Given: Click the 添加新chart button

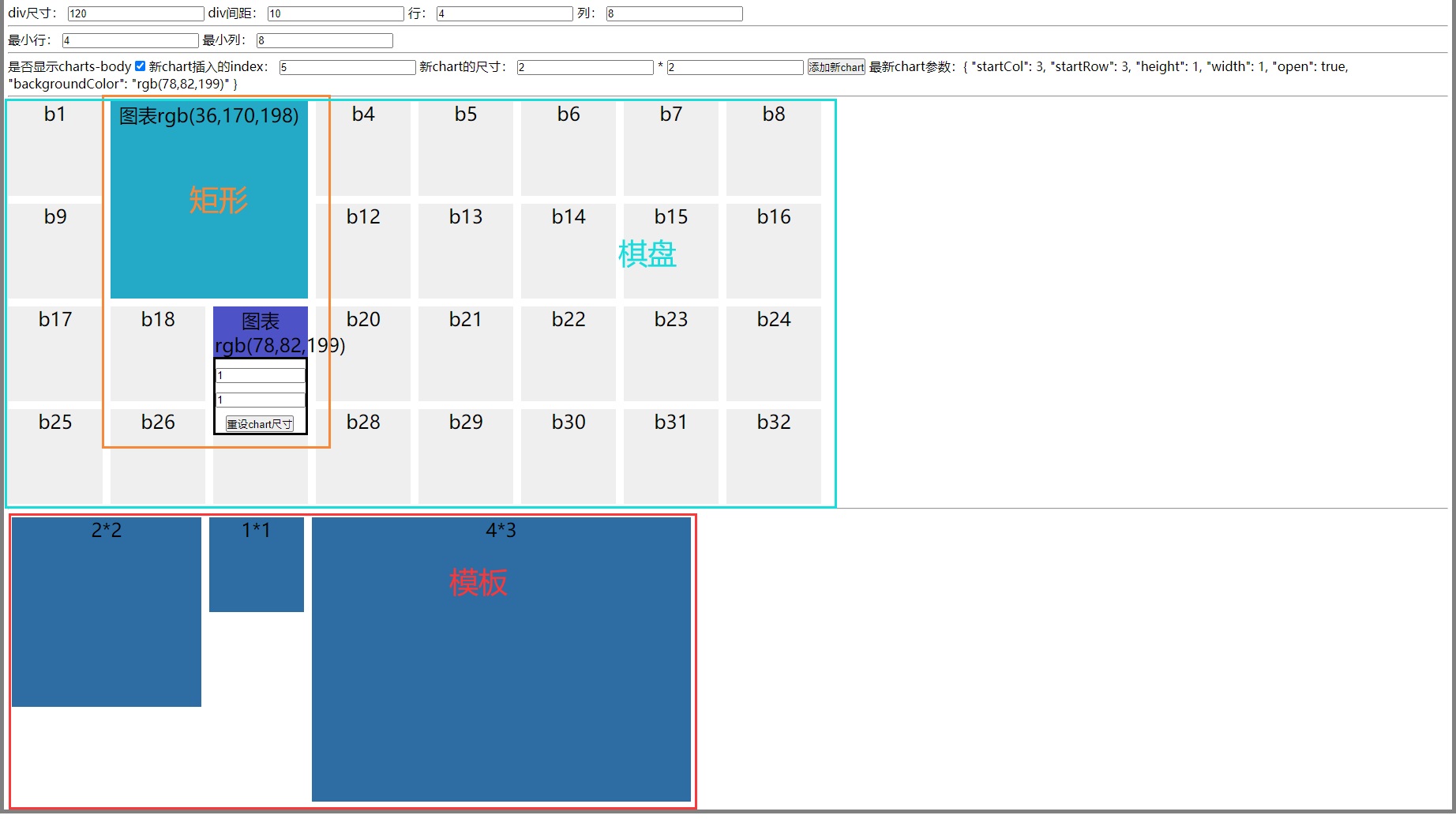Looking at the screenshot, I should [x=836, y=67].
